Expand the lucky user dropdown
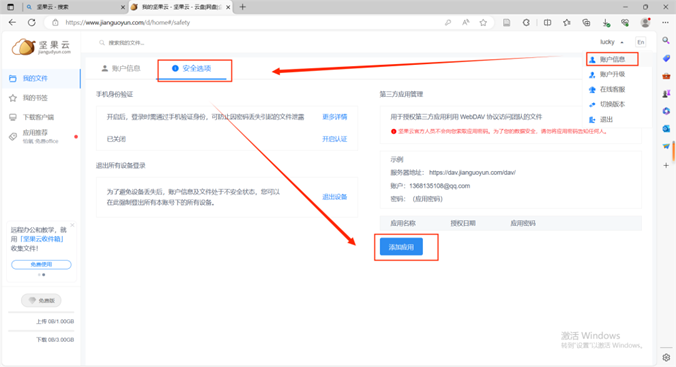This screenshot has width=676, height=367. click(611, 42)
